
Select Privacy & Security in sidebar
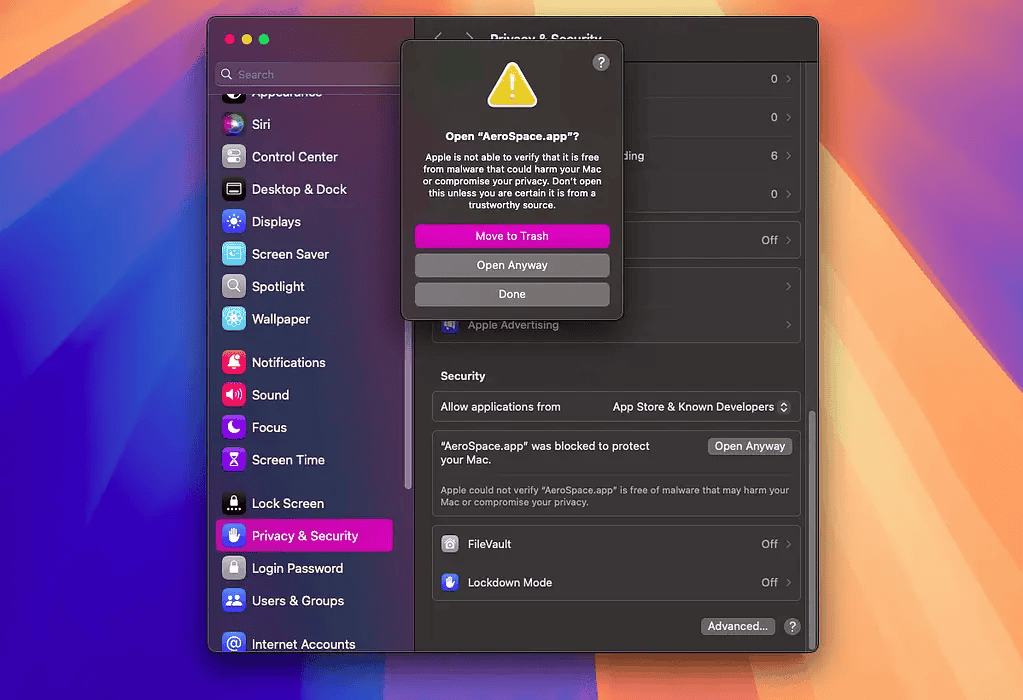pos(304,536)
